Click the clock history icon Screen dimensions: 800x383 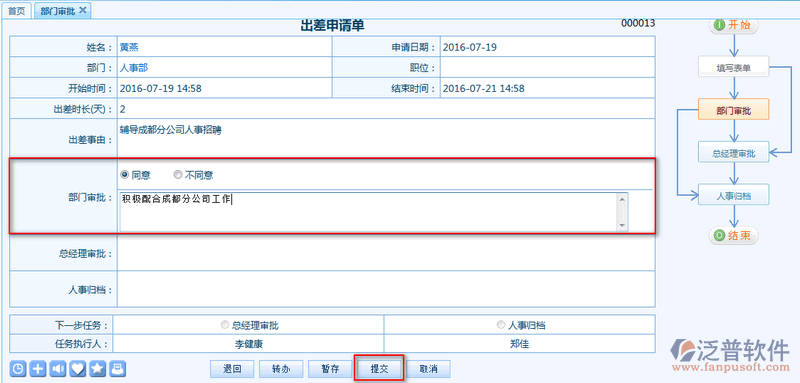click(17, 369)
